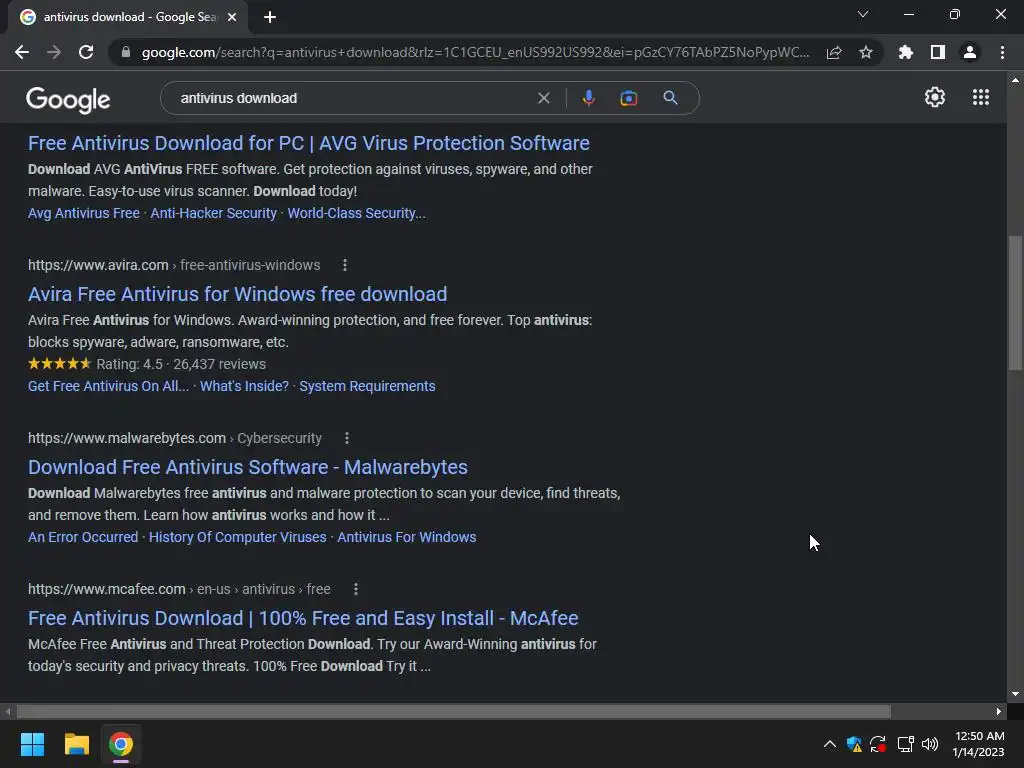Open Download Free Antivirus Software Malwarebytes result
Viewport: 1024px width, 768px height.
tap(248, 467)
